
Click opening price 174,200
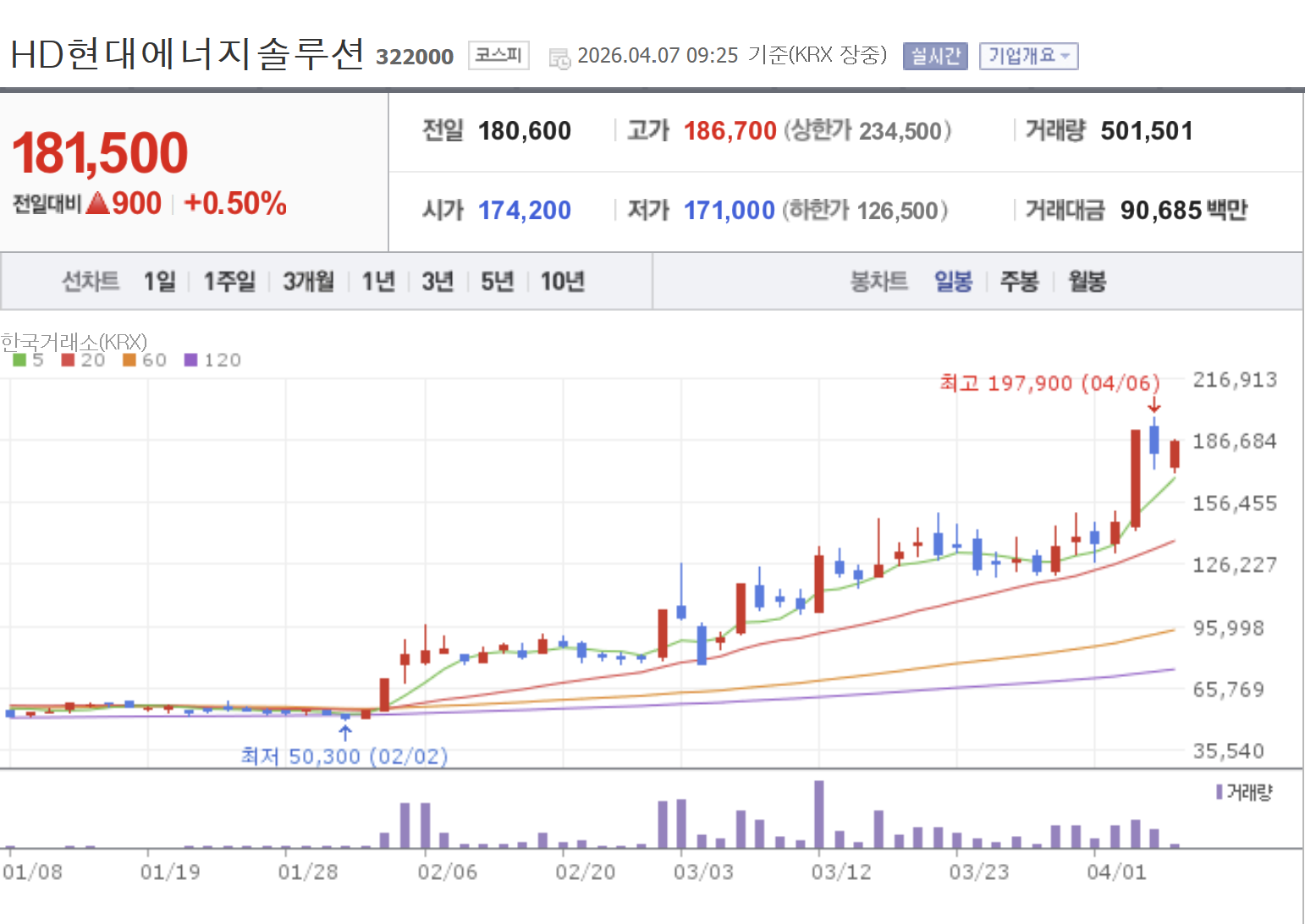525,211
